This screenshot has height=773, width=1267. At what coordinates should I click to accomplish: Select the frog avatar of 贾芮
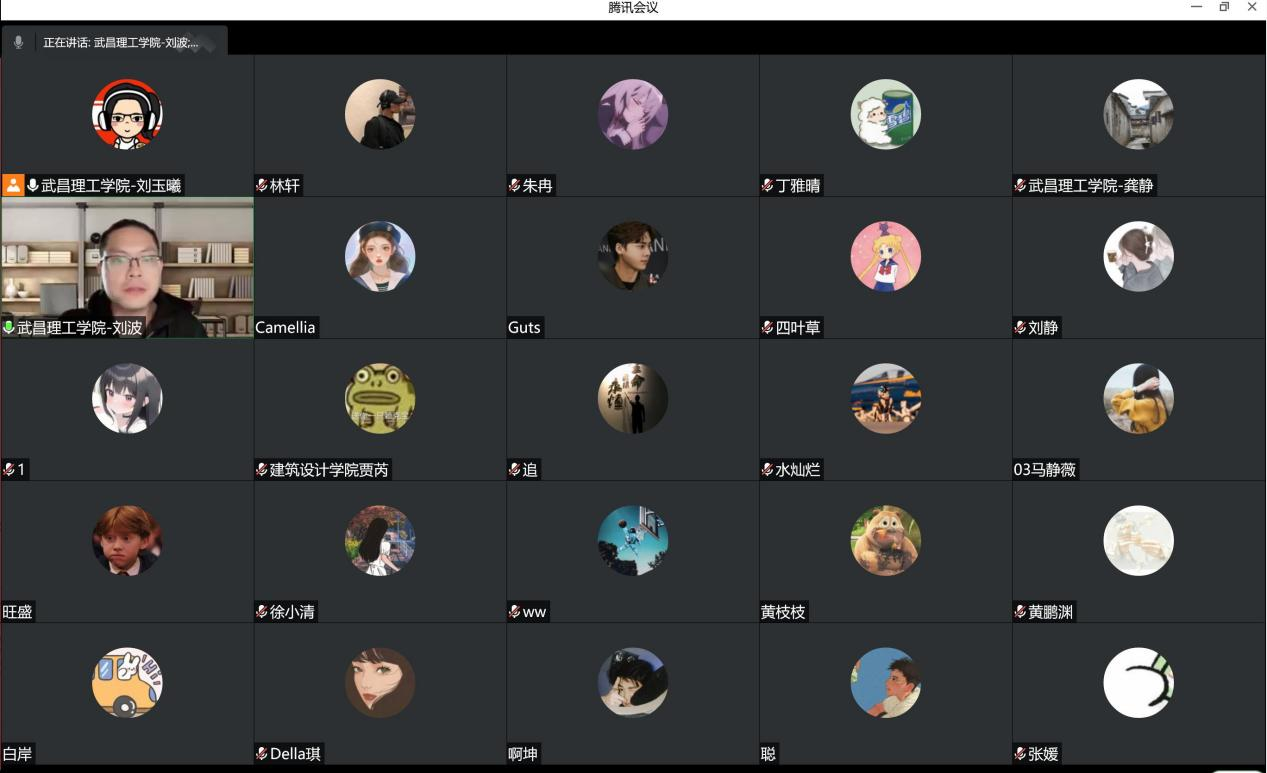click(380, 398)
